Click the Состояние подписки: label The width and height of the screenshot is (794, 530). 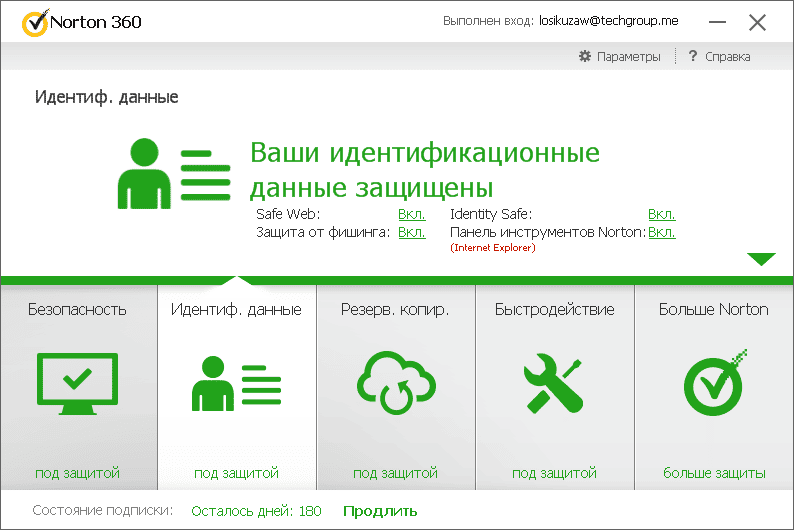pos(103,510)
